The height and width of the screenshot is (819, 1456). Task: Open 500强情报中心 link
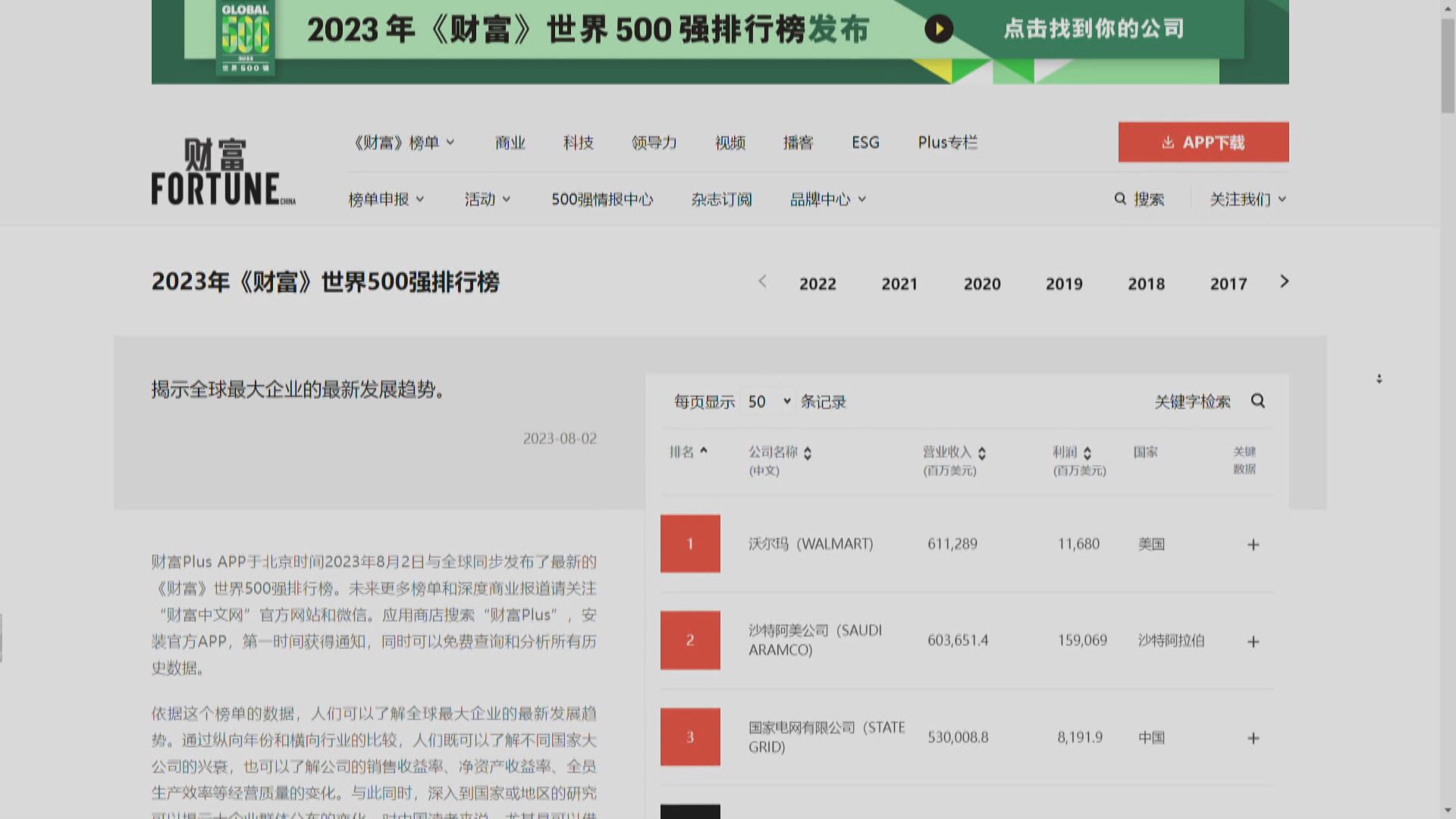pos(602,199)
